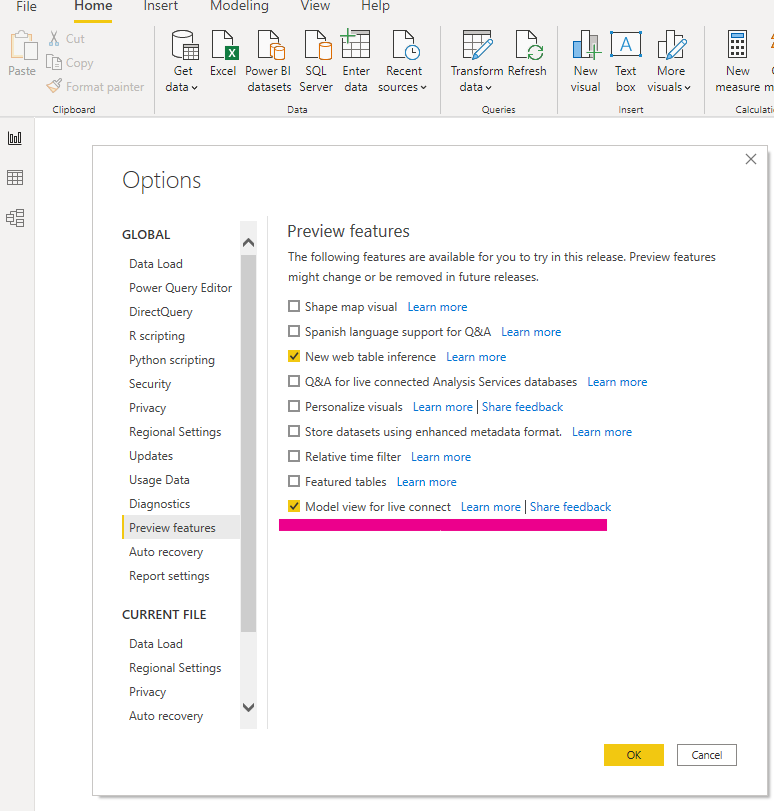Select Updates options
774x811 pixels.
pyautogui.click(x=151, y=456)
